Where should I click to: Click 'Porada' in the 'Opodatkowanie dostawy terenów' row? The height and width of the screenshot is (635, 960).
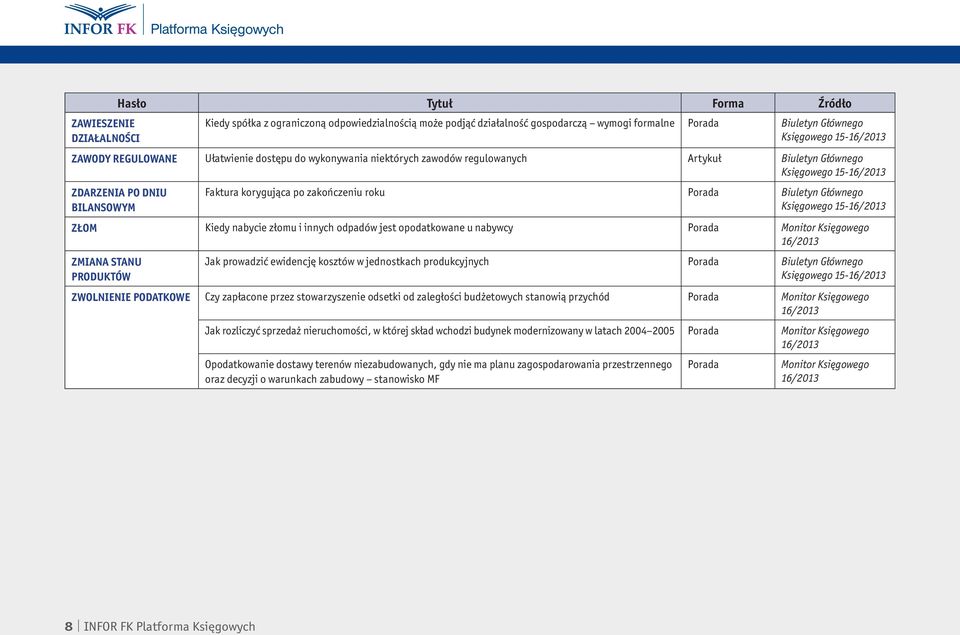tap(703, 364)
